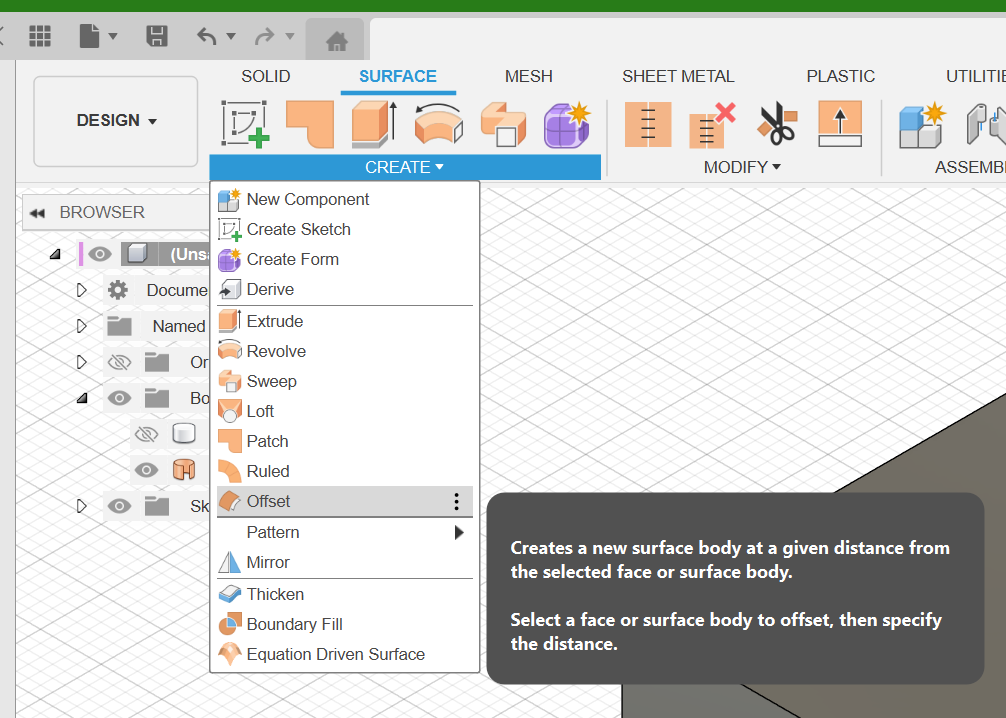The width and height of the screenshot is (1006, 718).
Task: Select Derive in Create menu
Action: 345,289
